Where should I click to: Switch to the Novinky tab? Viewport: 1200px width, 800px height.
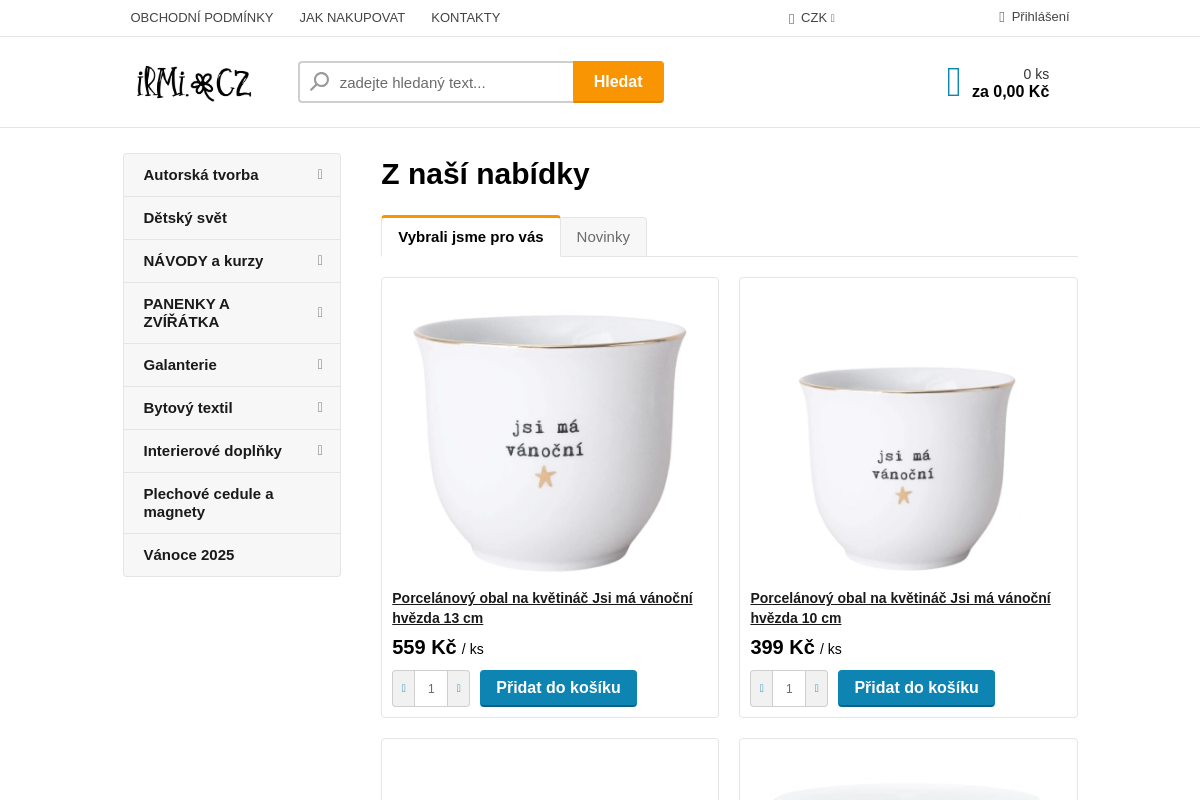click(x=603, y=237)
